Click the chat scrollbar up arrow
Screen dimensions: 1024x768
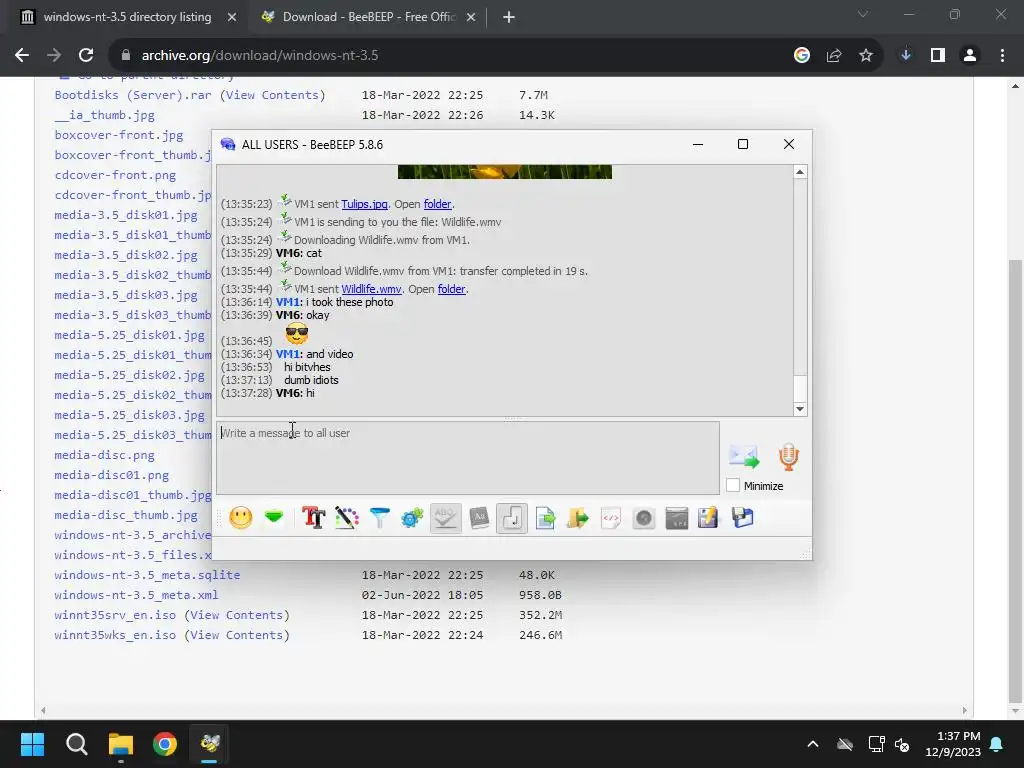pyautogui.click(x=800, y=172)
